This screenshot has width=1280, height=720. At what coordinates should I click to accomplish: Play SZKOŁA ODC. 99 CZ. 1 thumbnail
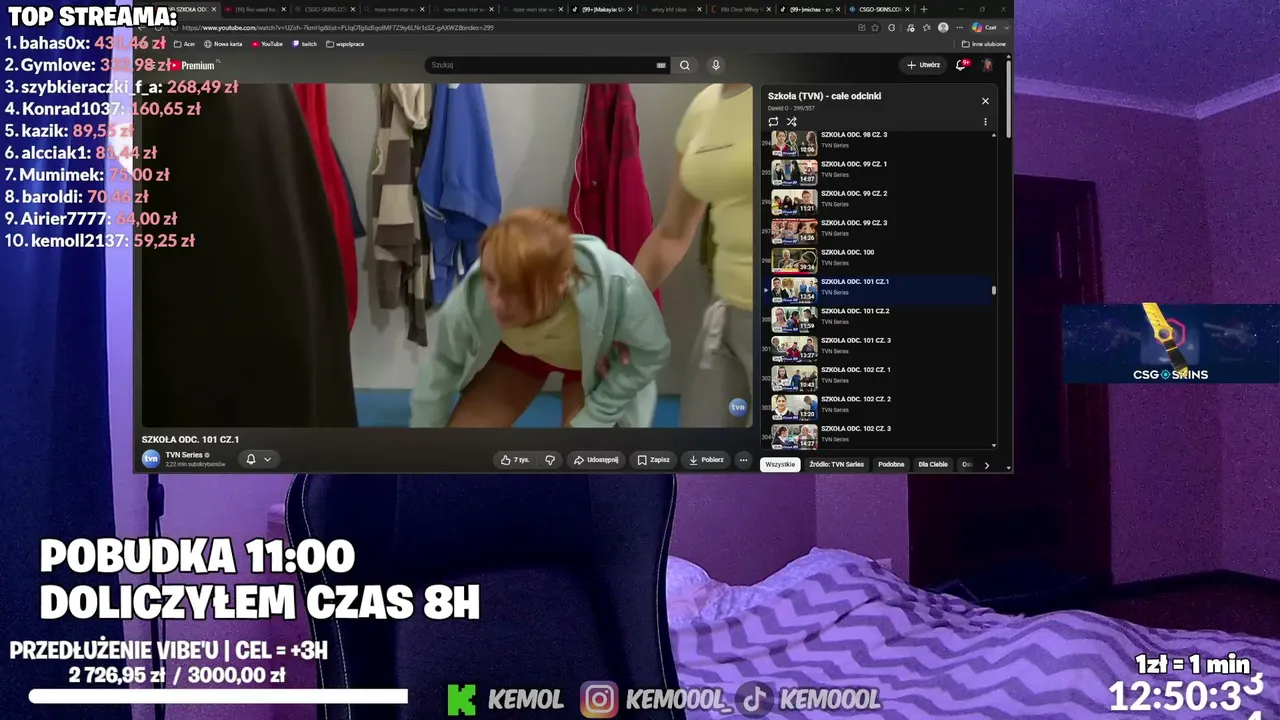[x=794, y=173]
